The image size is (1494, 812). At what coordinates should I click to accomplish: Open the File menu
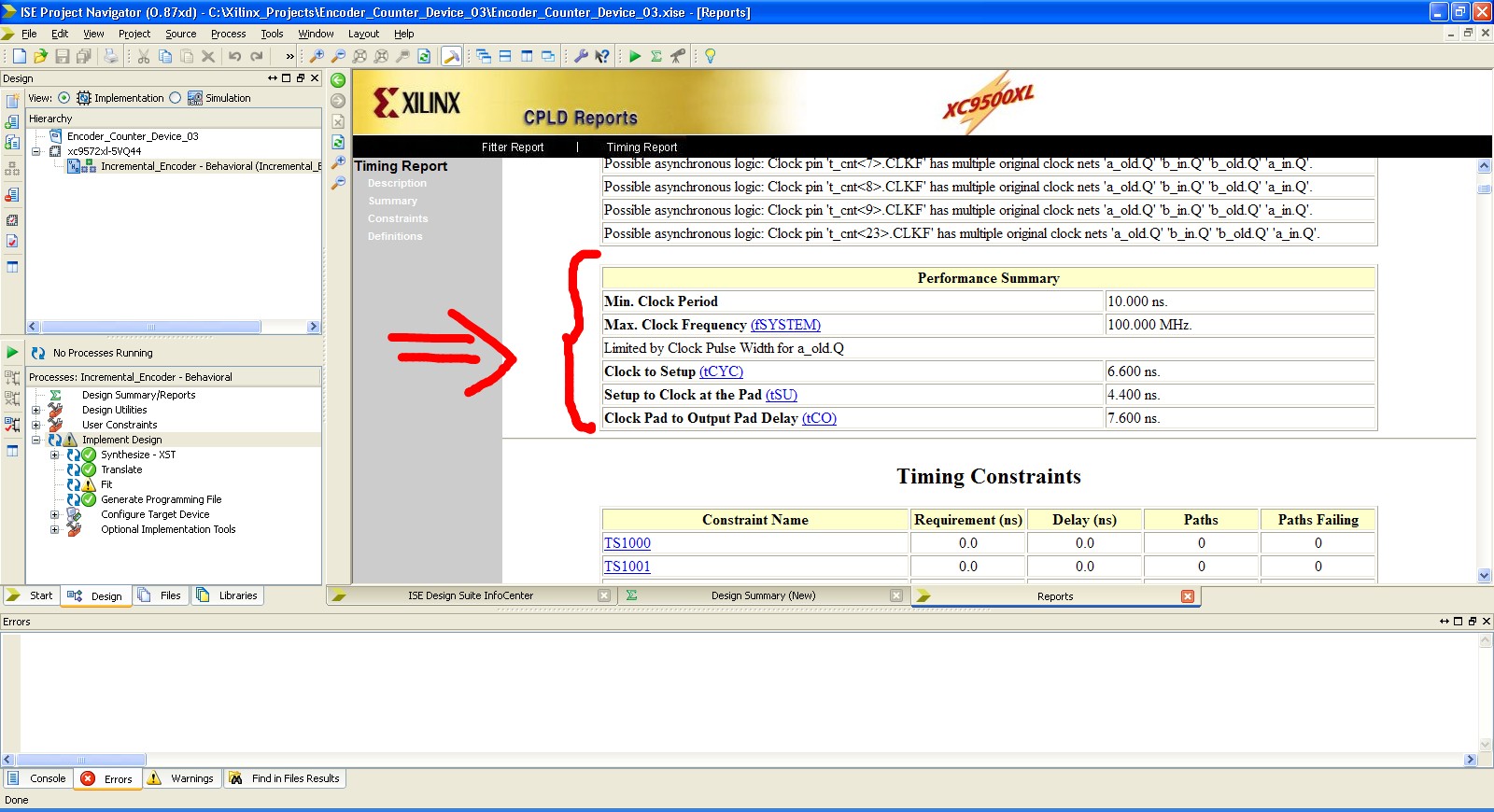tap(29, 34)
